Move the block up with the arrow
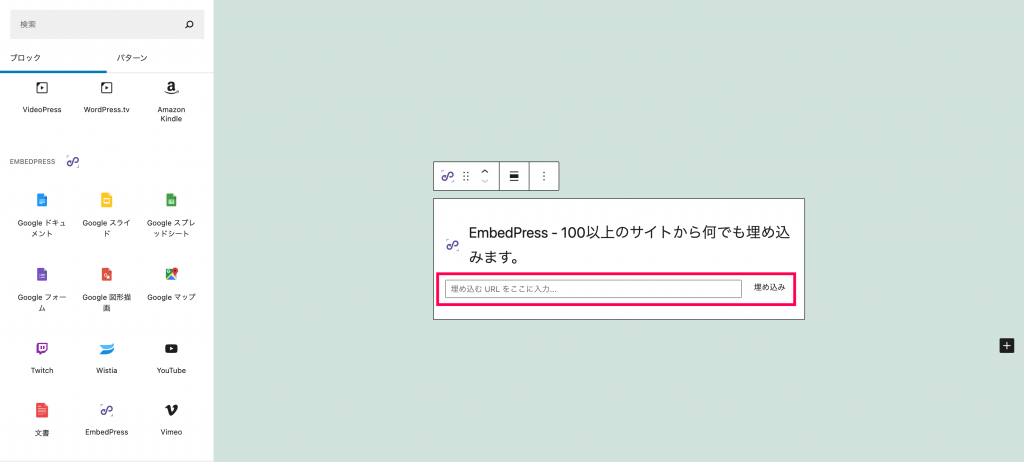Viewport: 1024px width, 462px height. [x=485, y=171]
